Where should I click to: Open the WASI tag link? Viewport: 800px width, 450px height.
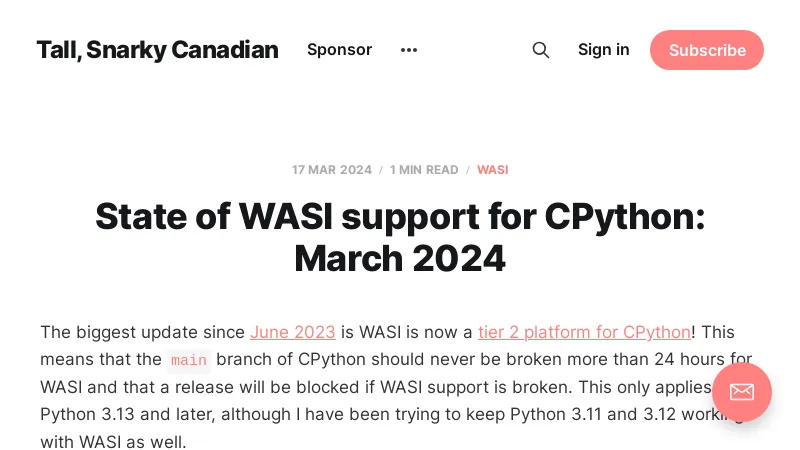[x=492, y=170]
